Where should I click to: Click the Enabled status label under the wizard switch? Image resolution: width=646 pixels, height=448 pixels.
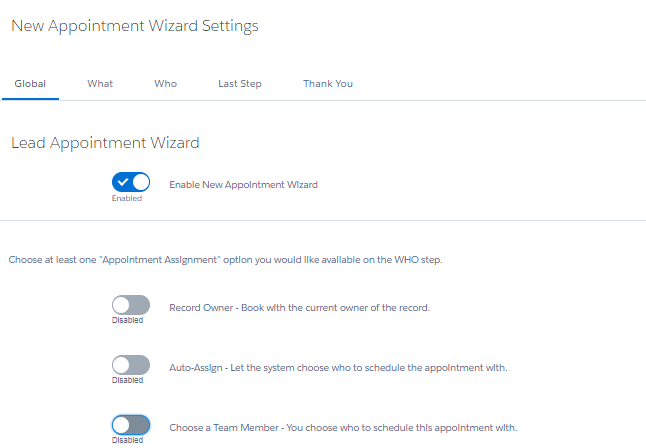(127, 198)
